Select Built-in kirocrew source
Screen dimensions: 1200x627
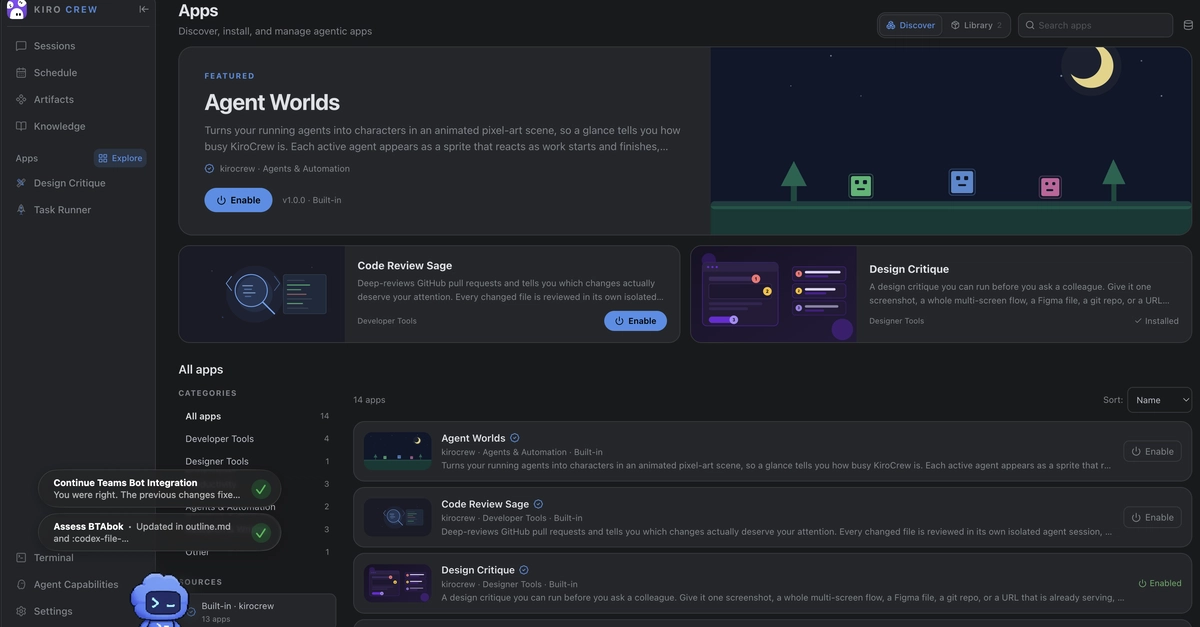pyautogui.click(x=257, y=612)
